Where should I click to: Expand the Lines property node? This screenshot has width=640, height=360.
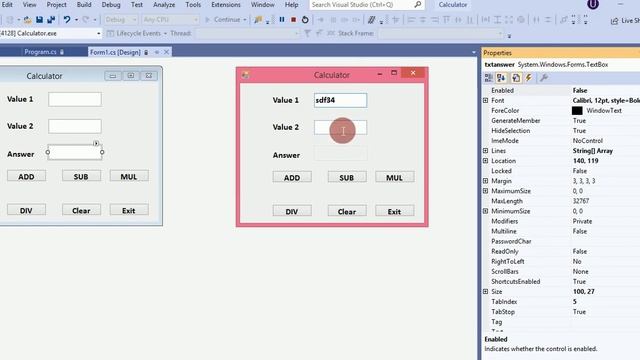tap(485, 151)
